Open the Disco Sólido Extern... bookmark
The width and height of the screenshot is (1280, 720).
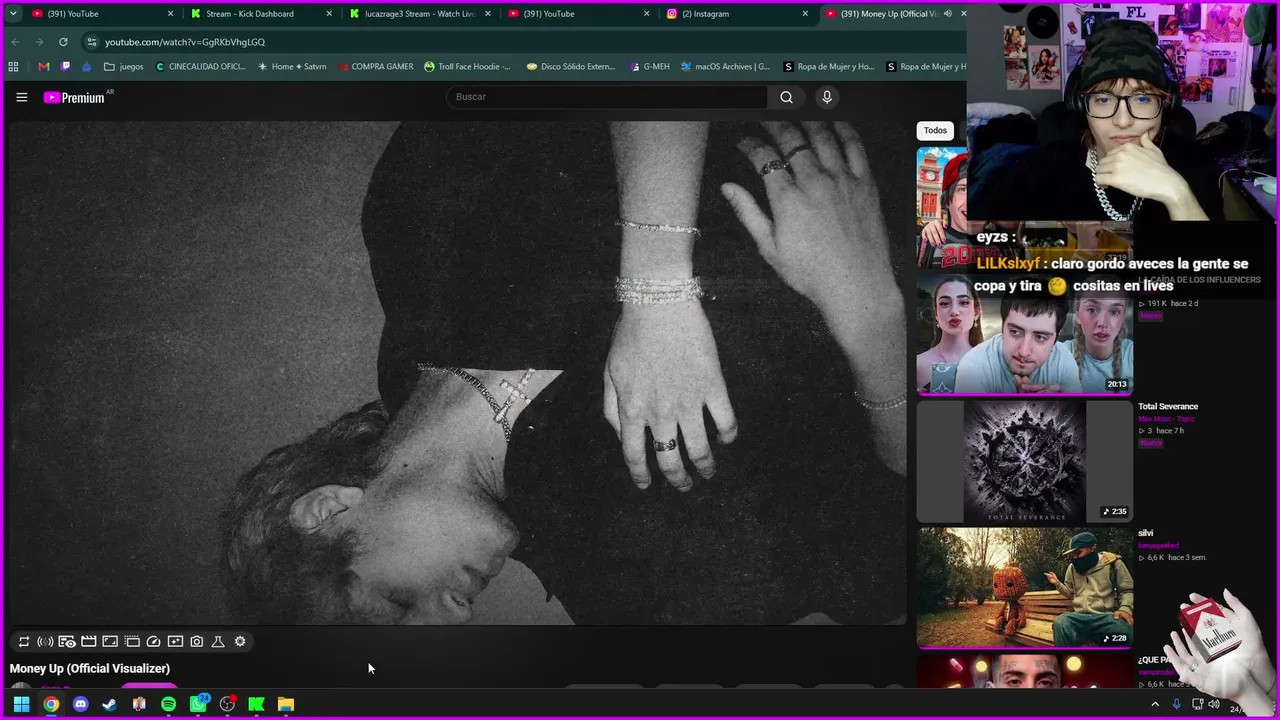click(571, 67)
